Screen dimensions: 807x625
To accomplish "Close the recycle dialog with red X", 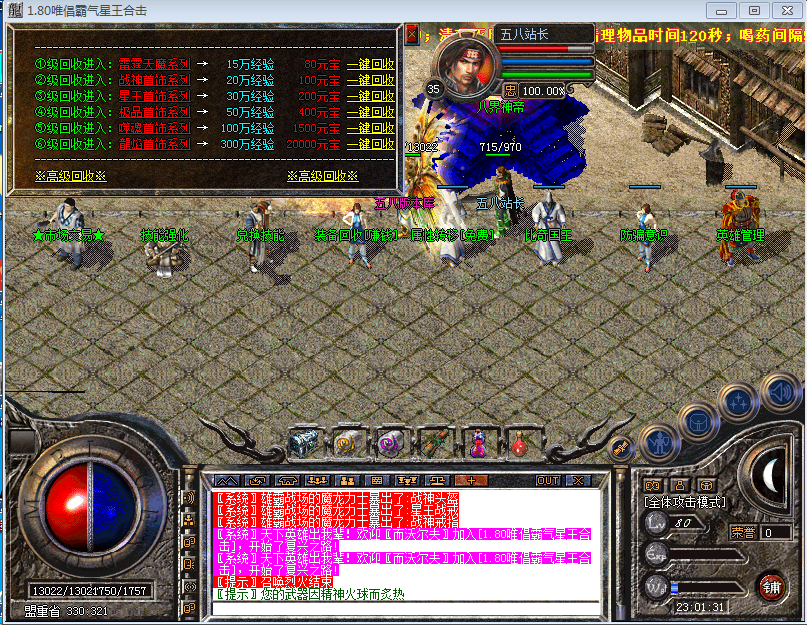I will click(x=412, y=34).
